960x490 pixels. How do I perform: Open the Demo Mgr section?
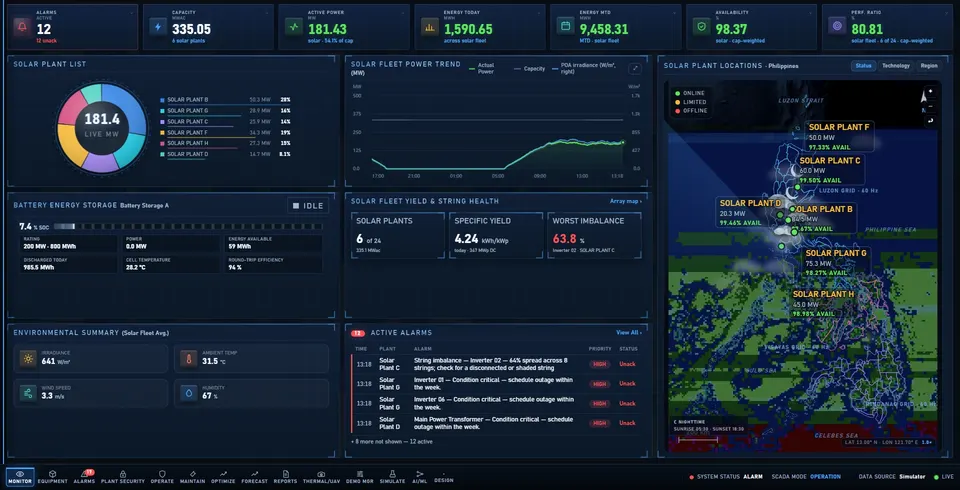pyautogui.click(x=359, y=477)
